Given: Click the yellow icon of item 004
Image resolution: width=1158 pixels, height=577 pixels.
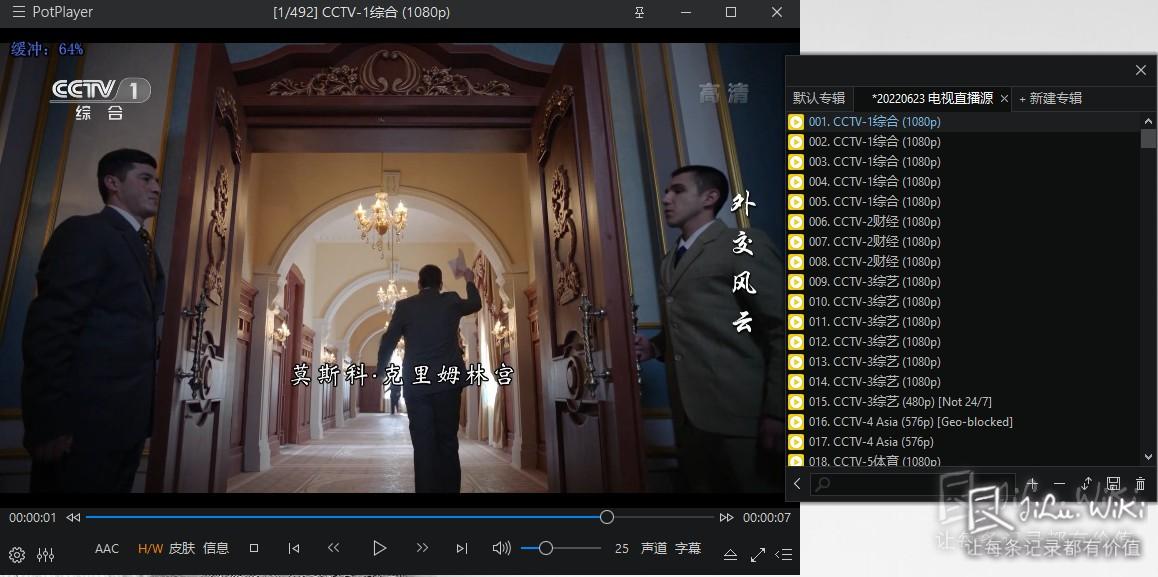Looking at the screenshot, I should [x=796, y=182].
